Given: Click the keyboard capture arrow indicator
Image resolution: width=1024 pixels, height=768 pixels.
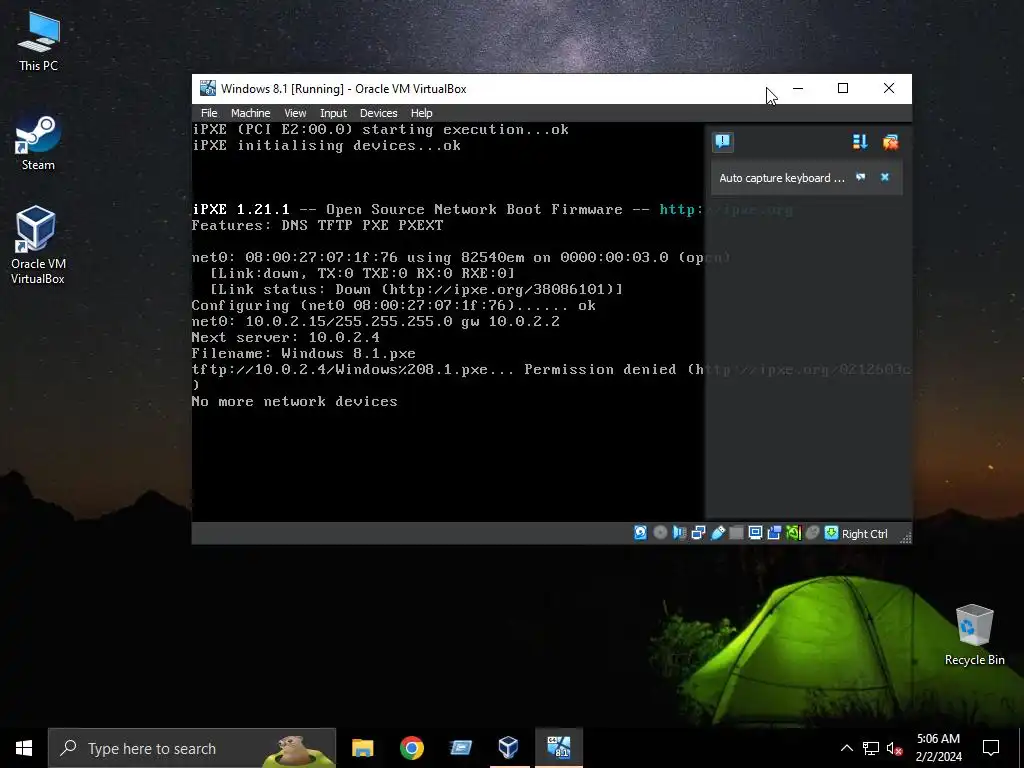Looking at the screenshot, I should (x=831, y=533).
